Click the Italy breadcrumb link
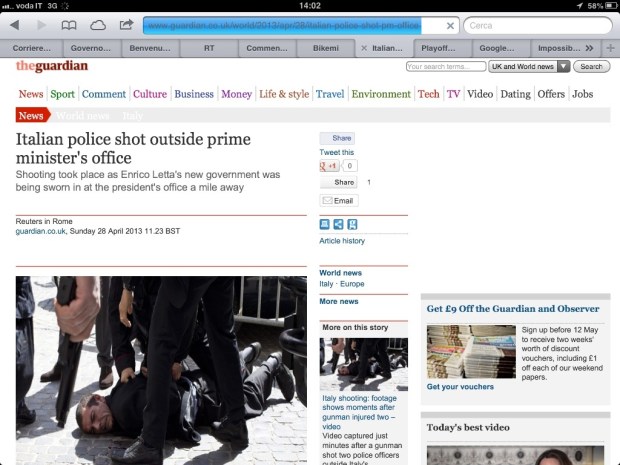 pos(132,116)
